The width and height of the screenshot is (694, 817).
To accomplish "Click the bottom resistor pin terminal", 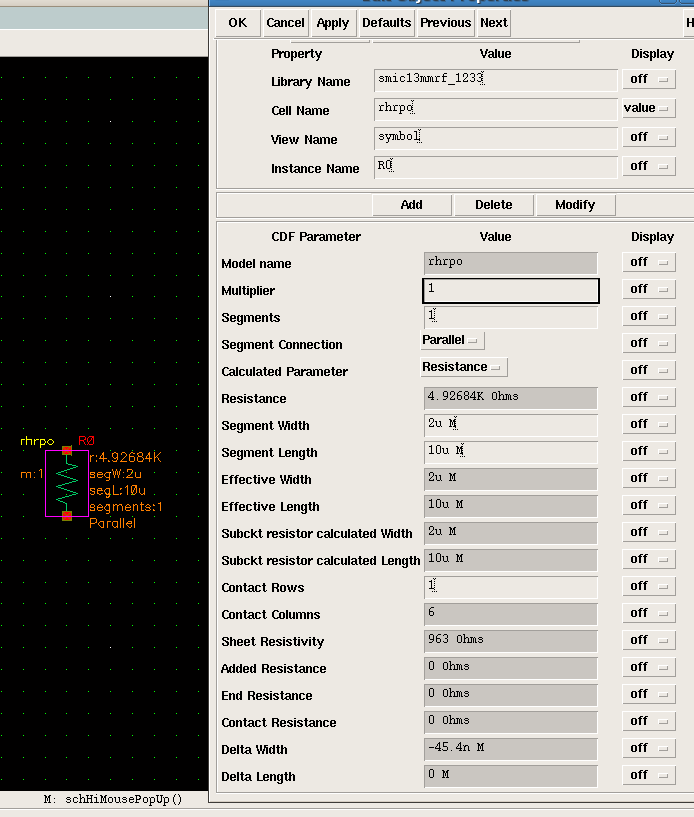I will [67, 516].
